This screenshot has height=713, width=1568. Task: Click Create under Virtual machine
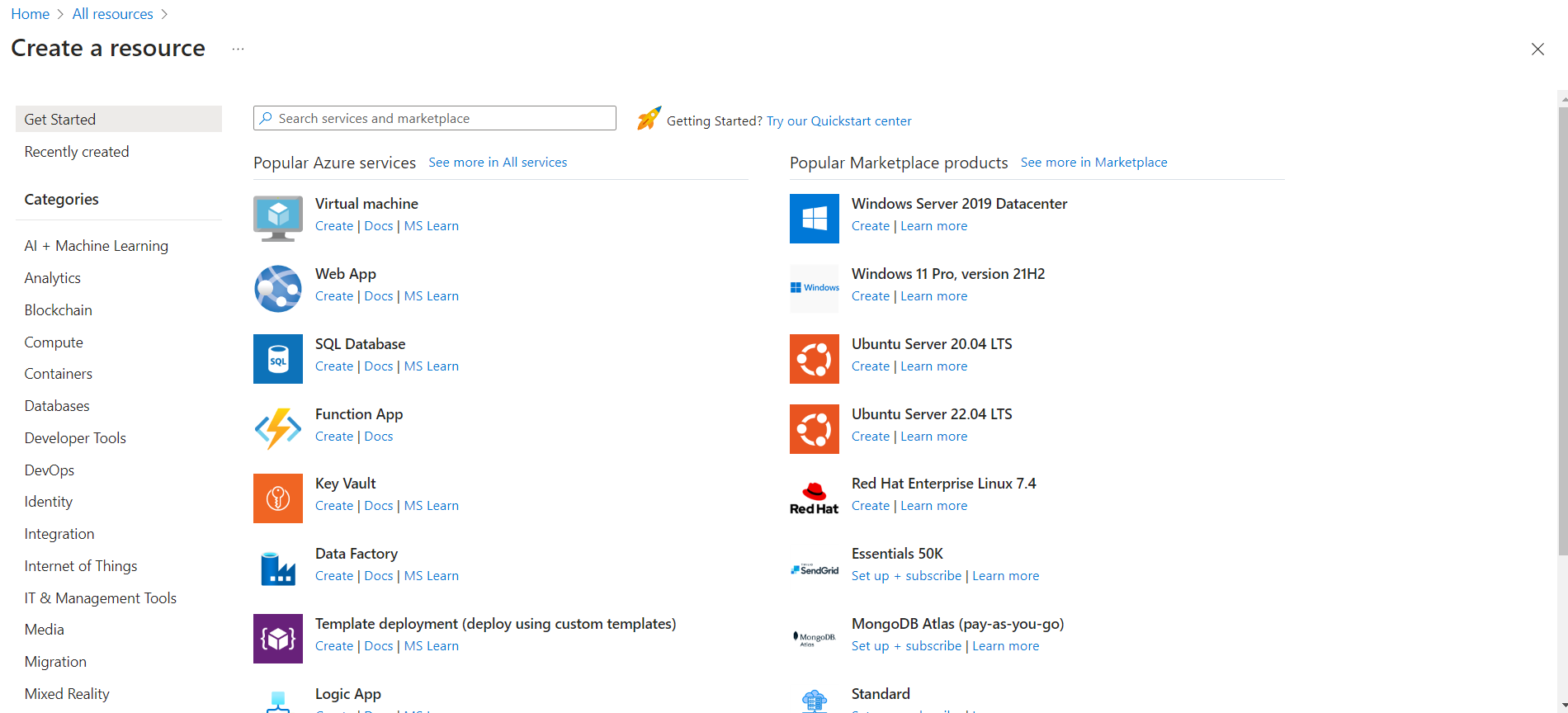click(334, 226)
